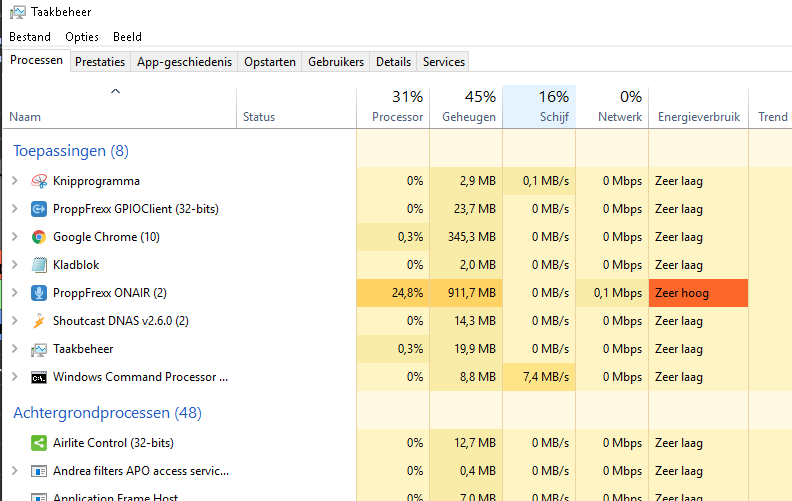Expand the Taakbeheer process row
Viewport: 792px width, 501px height.
[15, 348]
